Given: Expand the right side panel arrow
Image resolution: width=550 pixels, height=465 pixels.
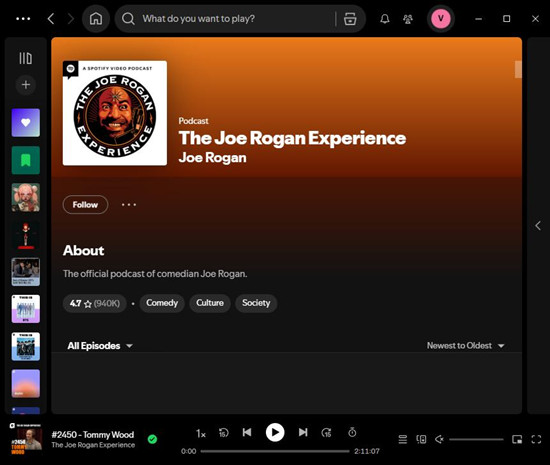Looking at the screenshot, I should (538, 226).
